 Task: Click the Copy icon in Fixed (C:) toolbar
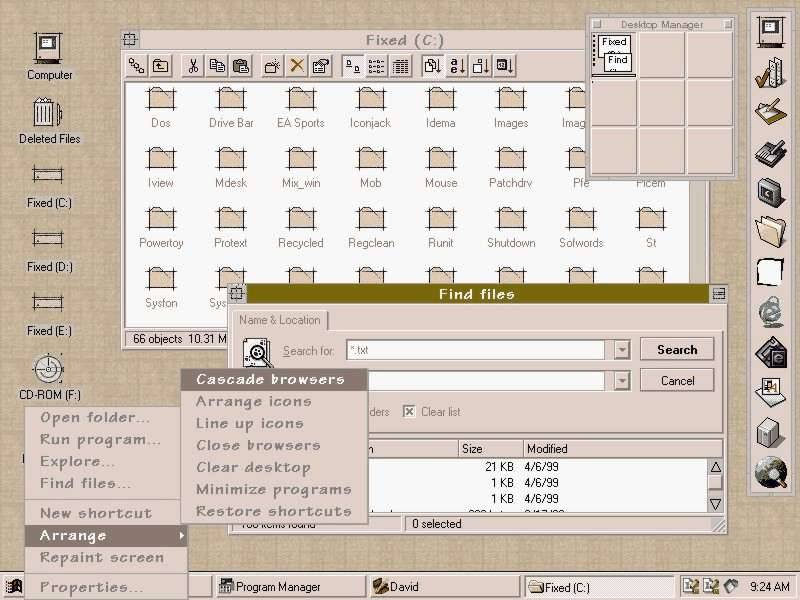coord(217,66)
